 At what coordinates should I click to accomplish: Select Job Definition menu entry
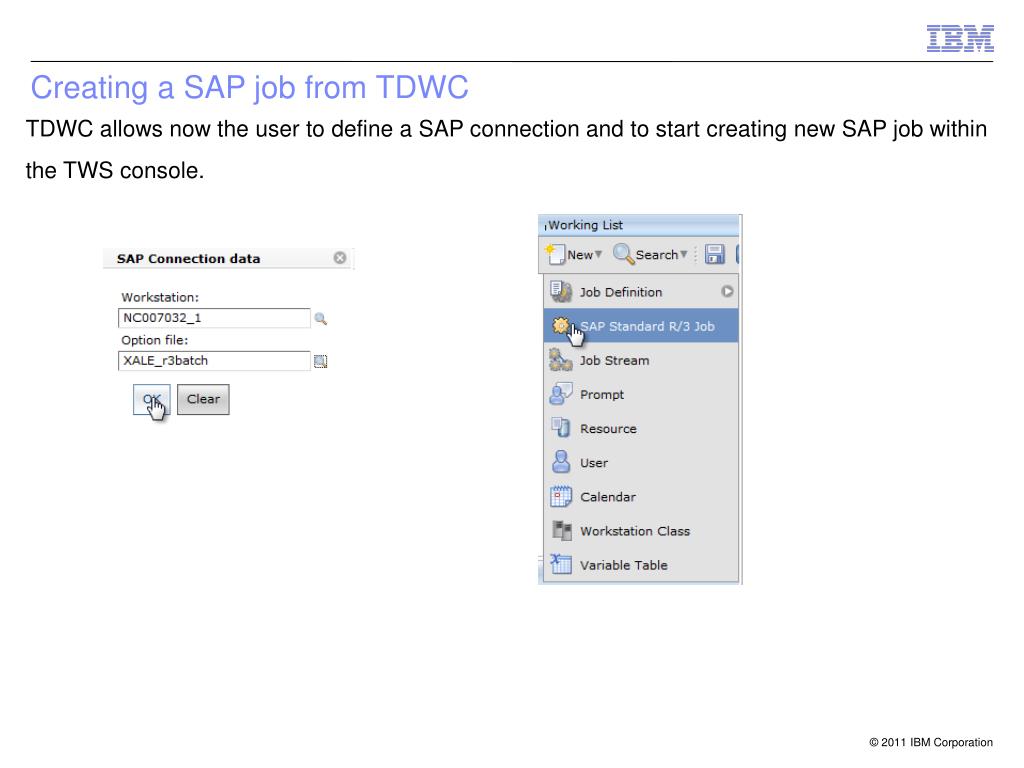641,292
